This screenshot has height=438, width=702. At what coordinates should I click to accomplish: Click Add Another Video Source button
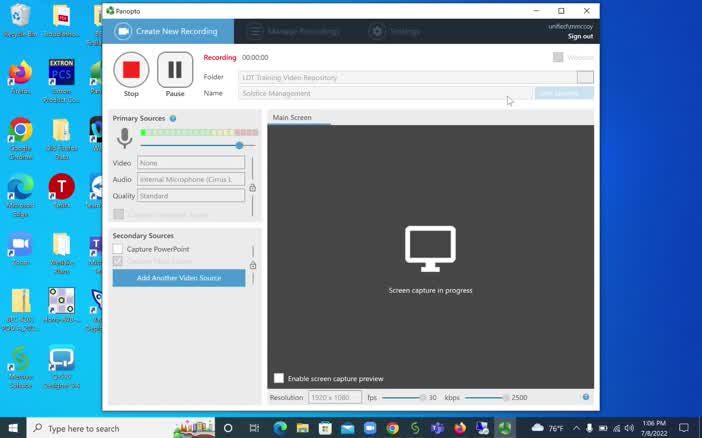point(179,278)
